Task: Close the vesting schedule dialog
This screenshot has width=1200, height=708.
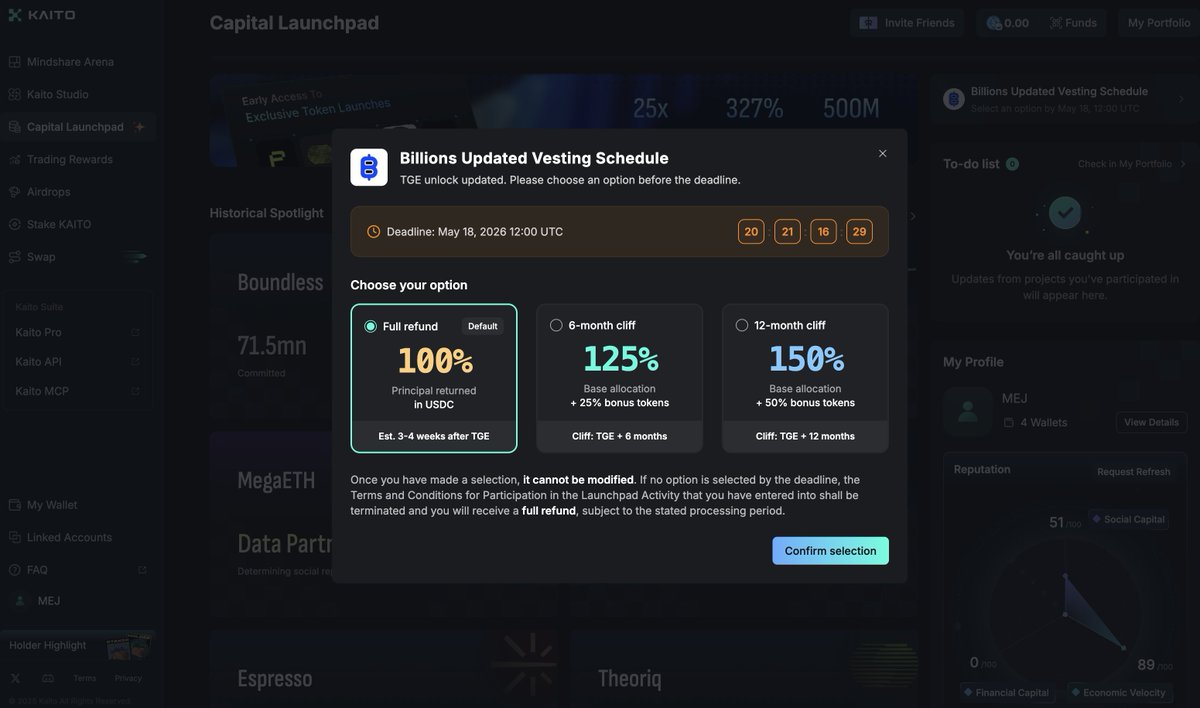Action: (x=882, y=153)
